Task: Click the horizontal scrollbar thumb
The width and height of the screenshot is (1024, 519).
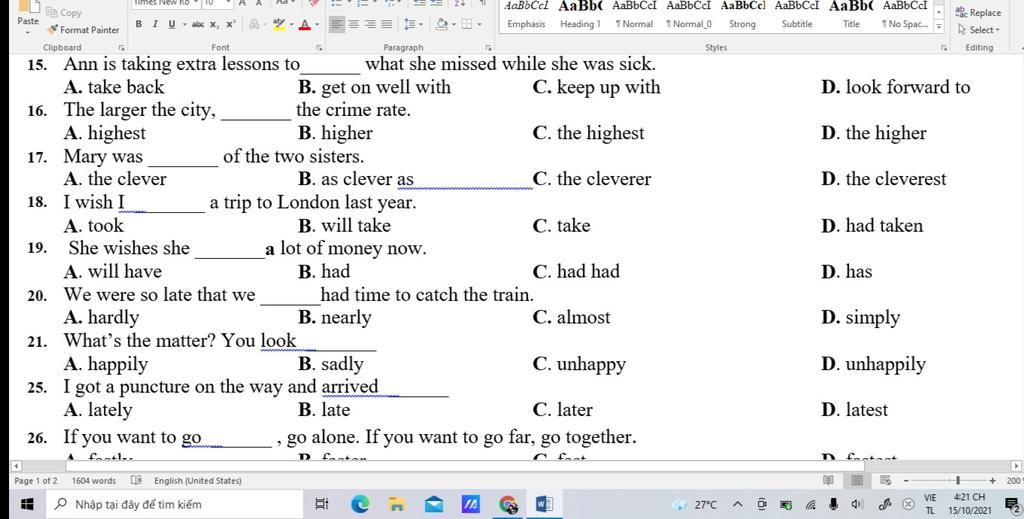Action: pos(465,466)
